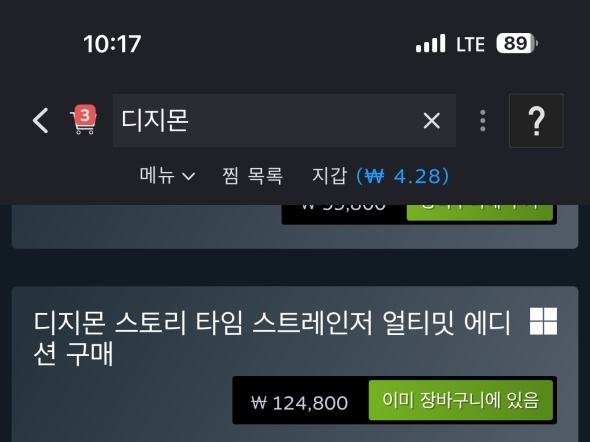This screenshot has height=442, width=590.
Task: Go back with the left arrow icon
Action: [41, 120]
